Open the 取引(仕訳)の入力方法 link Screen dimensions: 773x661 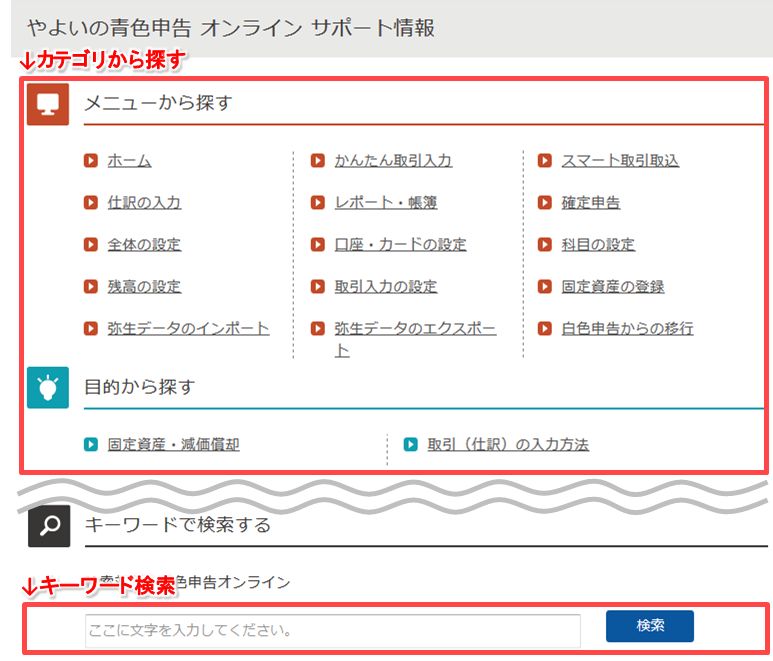pos(508,445)
